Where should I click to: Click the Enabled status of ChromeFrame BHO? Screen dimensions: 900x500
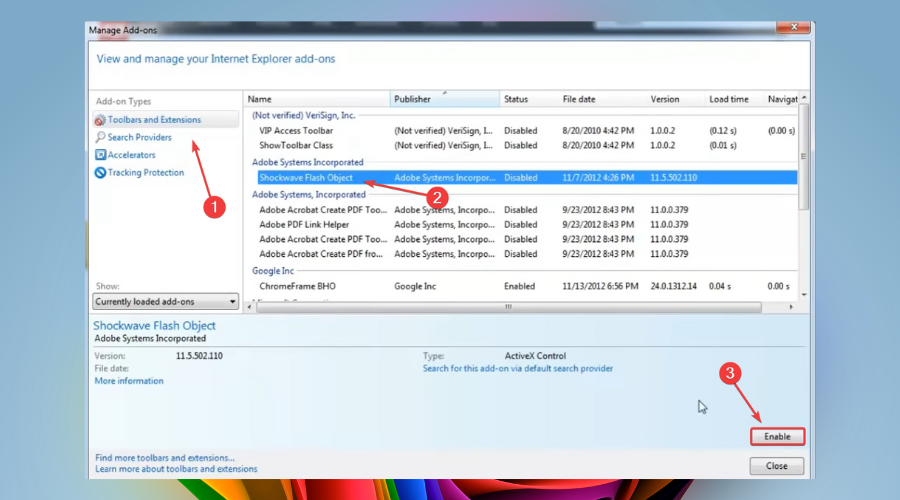(519, 286)
